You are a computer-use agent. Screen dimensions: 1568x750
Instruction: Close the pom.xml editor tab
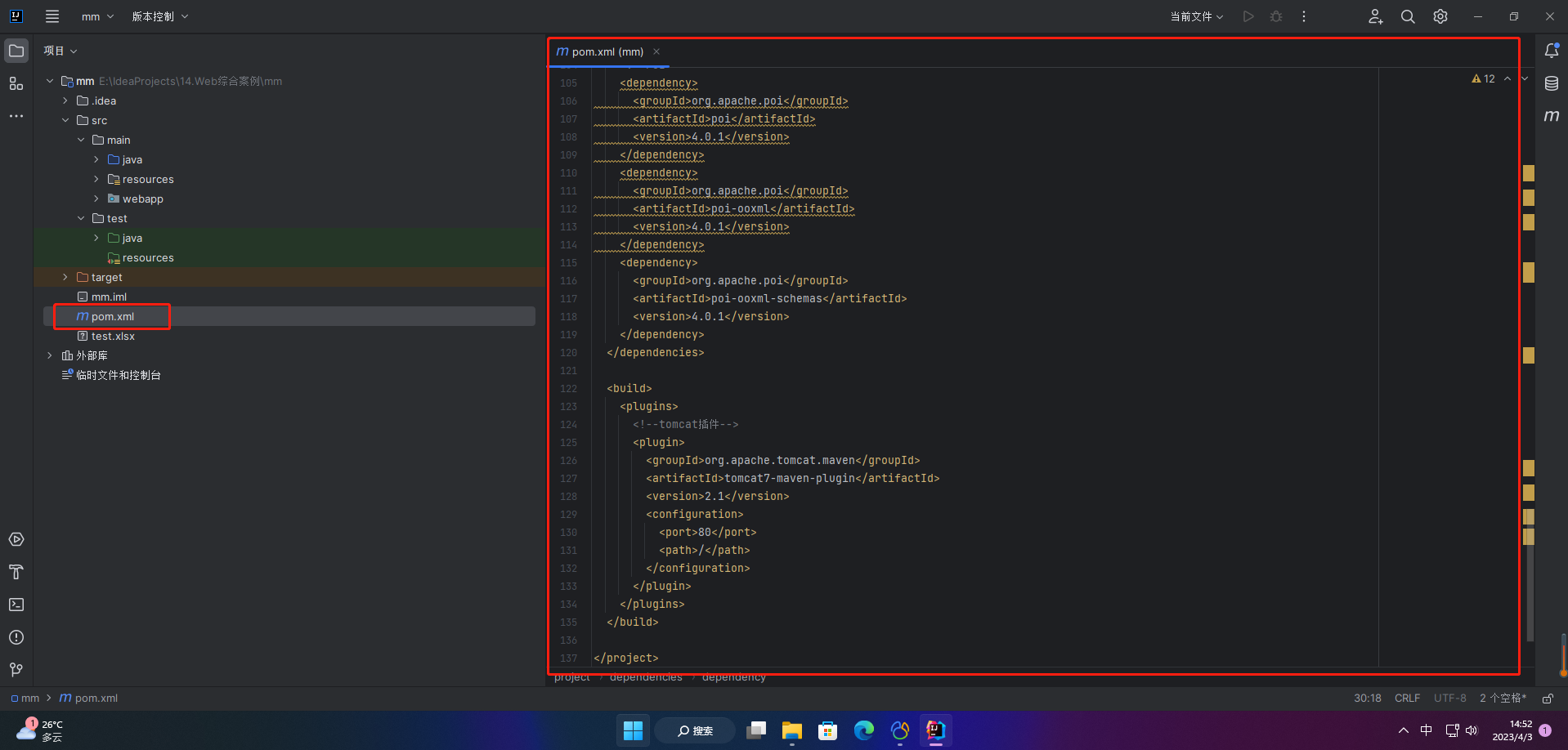(x=656, y=51)
